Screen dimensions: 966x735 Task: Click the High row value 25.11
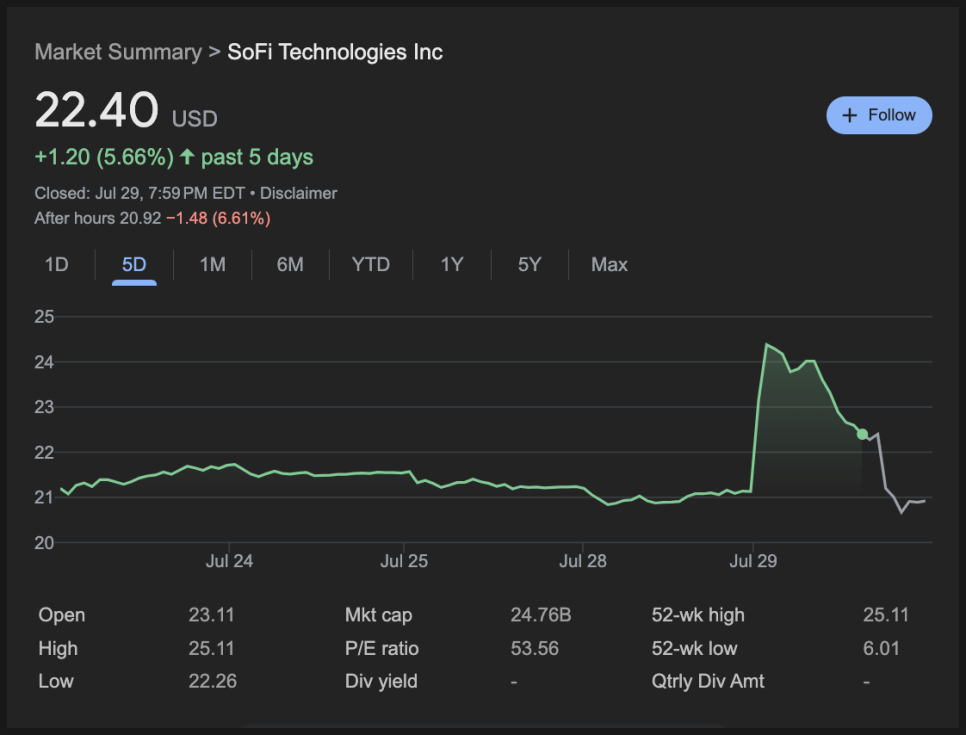click(211, 648)
